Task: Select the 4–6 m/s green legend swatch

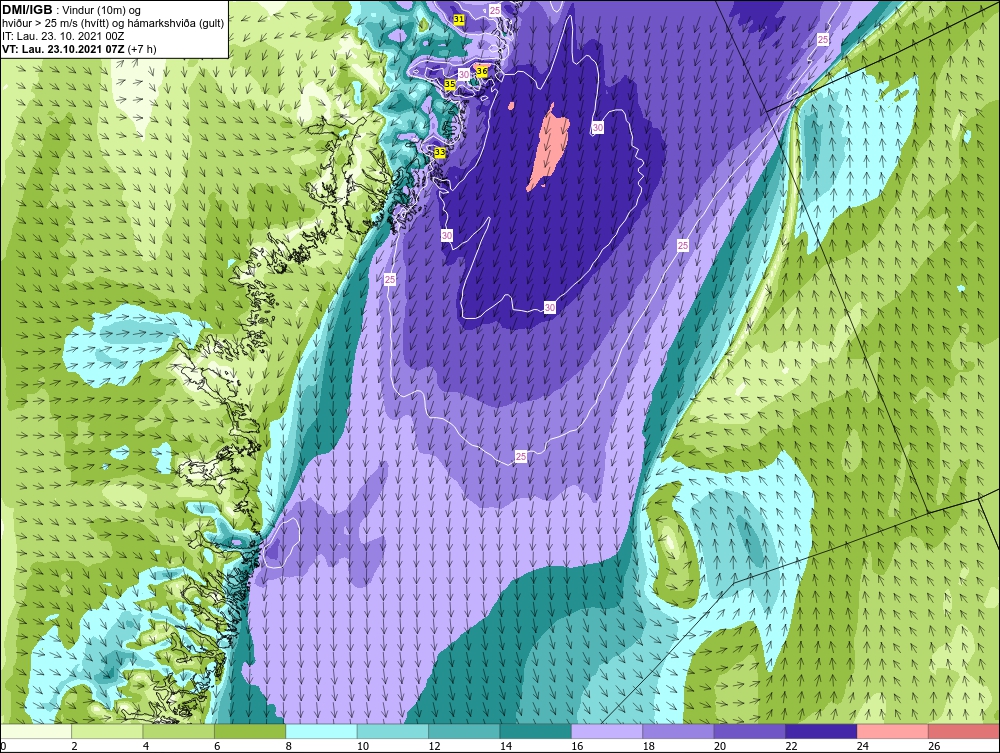Action: click(179, 731)
